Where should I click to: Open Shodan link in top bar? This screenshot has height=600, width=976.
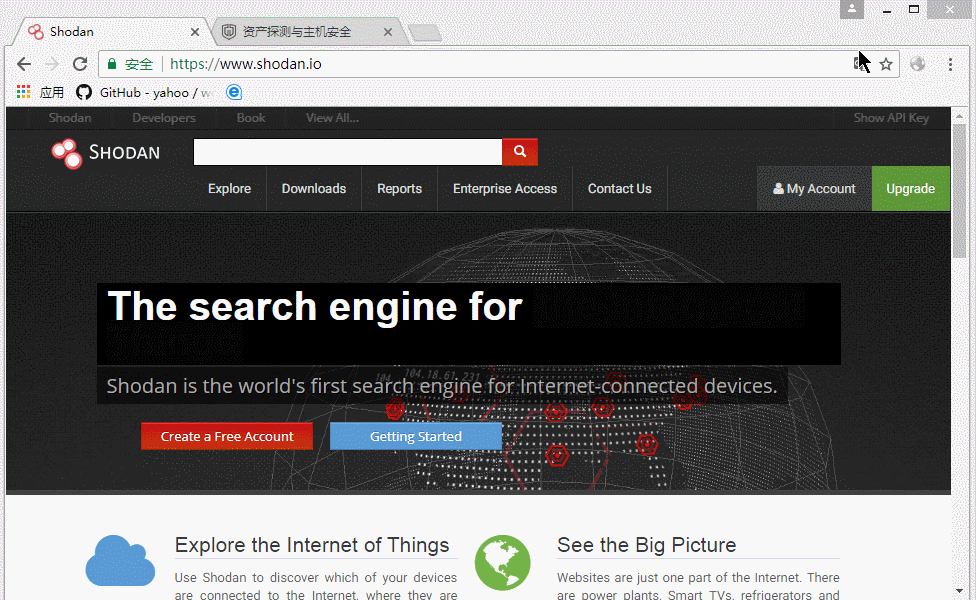pos(70,118)
